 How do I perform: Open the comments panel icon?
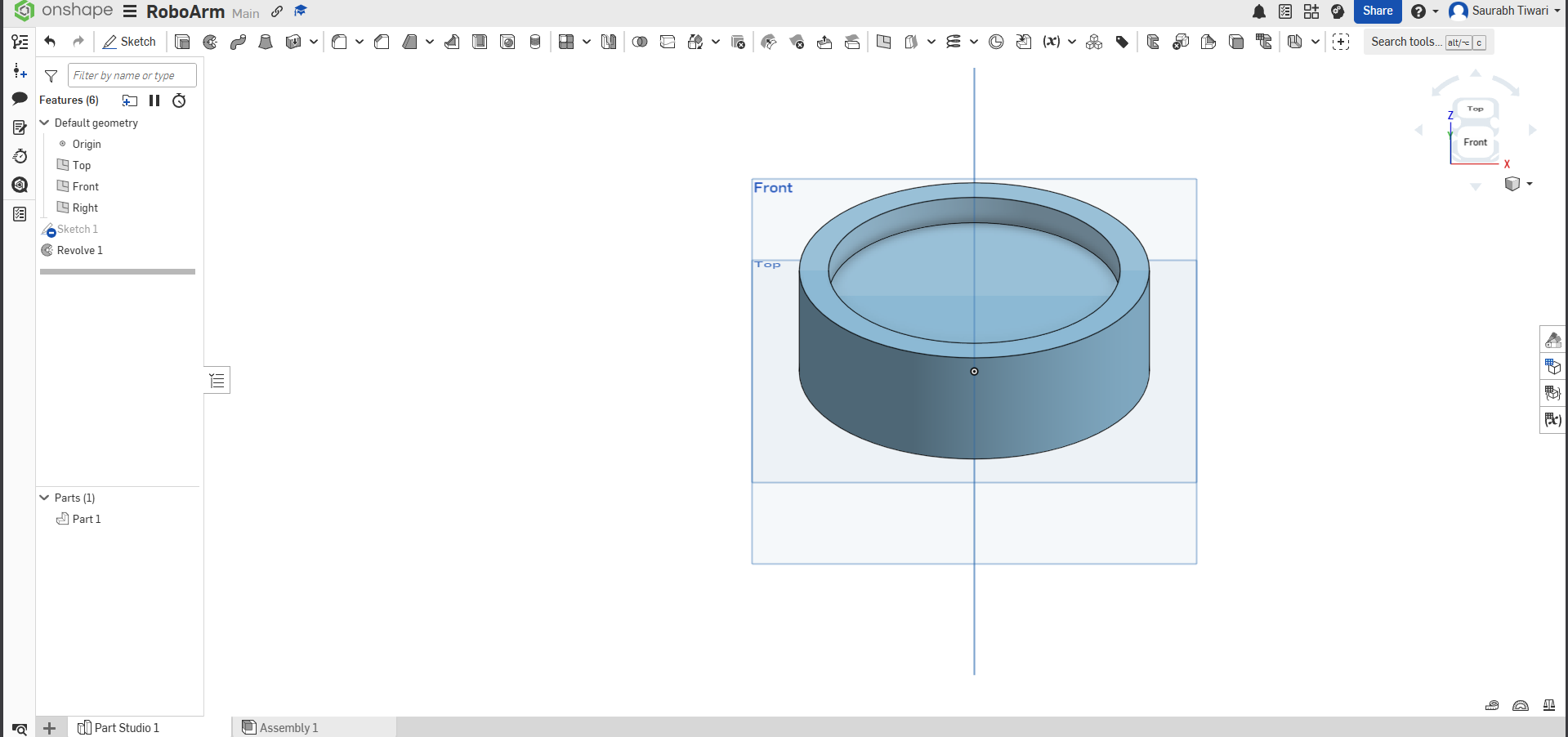tap(20, 99)
